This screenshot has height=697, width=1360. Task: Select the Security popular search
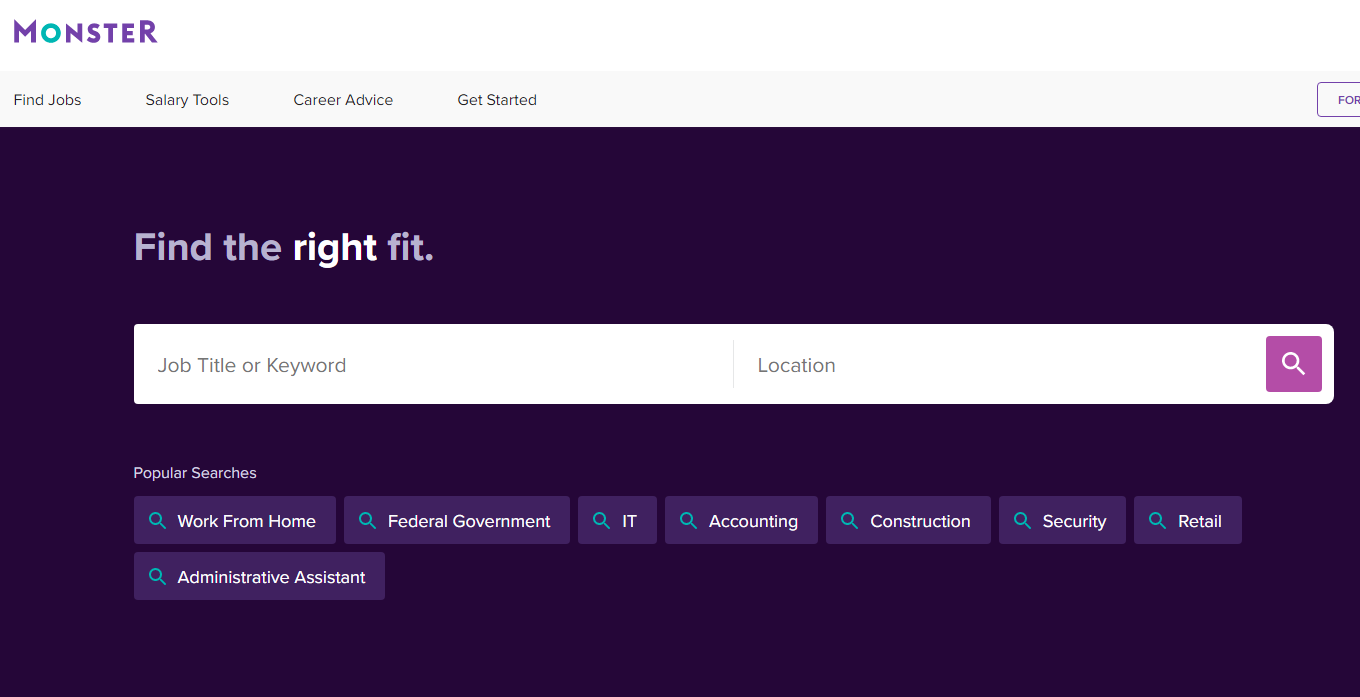1062,520
